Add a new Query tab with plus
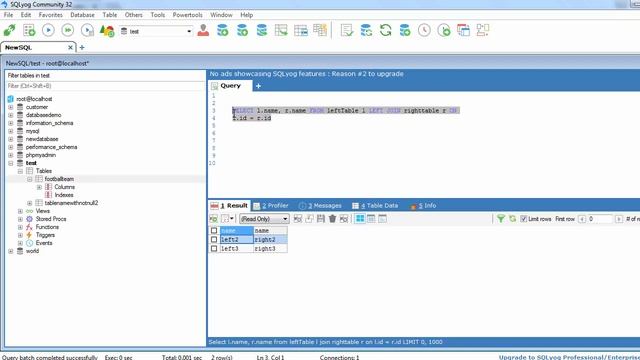The height and width of the screenshot is (360, 640). [x=258, y=86]
